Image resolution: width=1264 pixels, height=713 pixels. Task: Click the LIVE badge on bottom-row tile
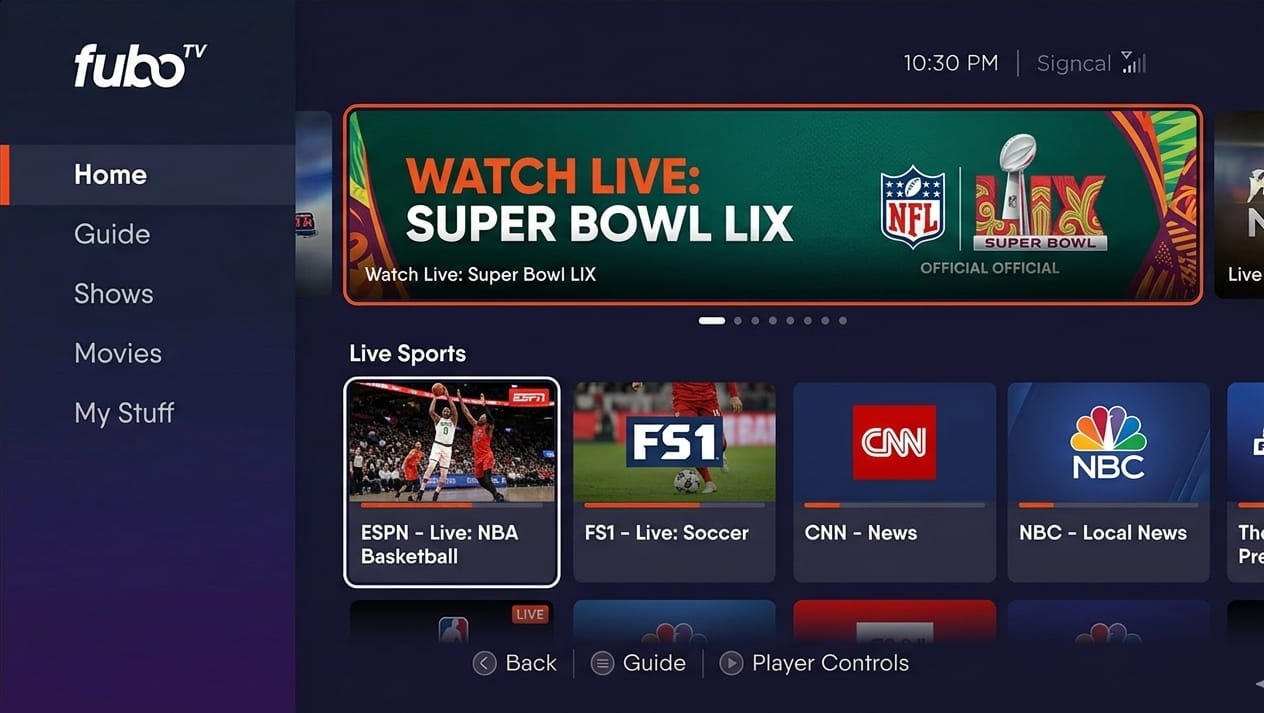click(x=530, y=614)
